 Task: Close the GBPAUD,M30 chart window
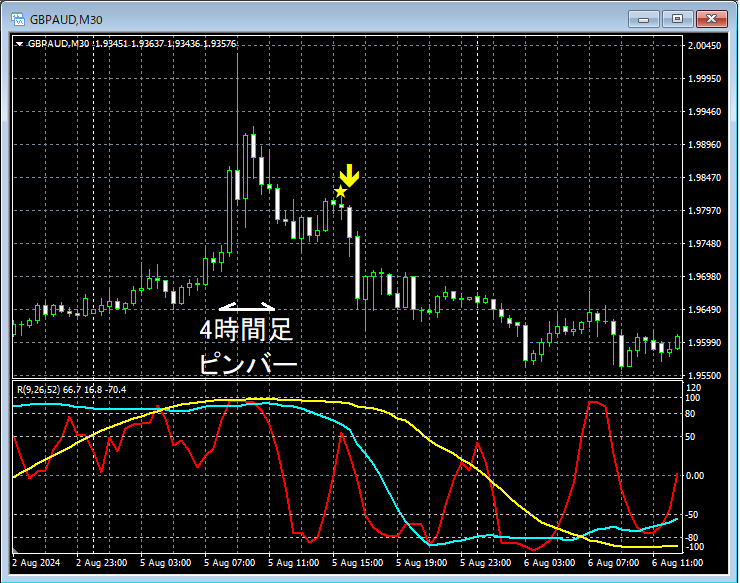(x=711, y=19)
